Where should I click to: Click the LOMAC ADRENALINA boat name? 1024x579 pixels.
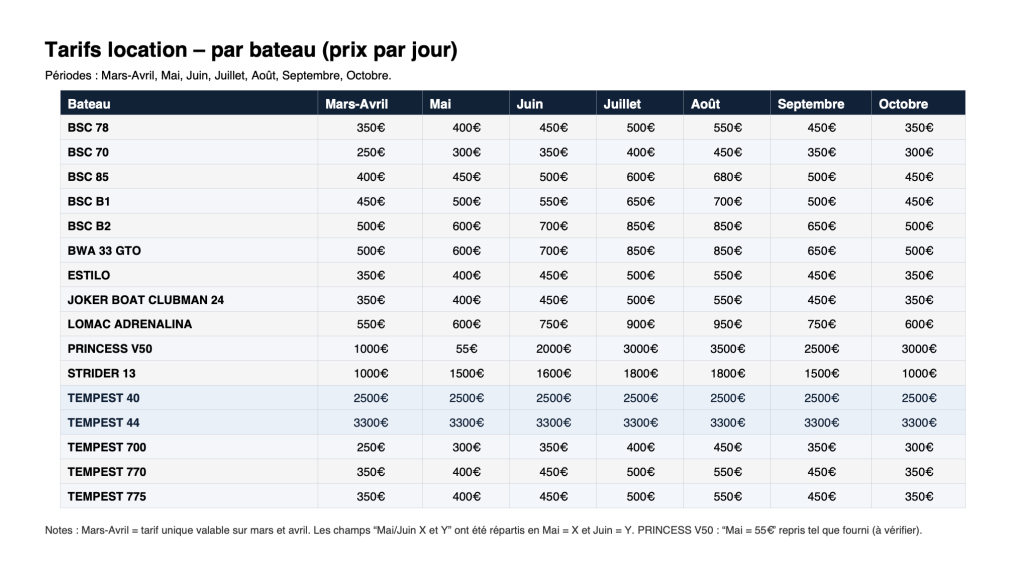(129, 324)
